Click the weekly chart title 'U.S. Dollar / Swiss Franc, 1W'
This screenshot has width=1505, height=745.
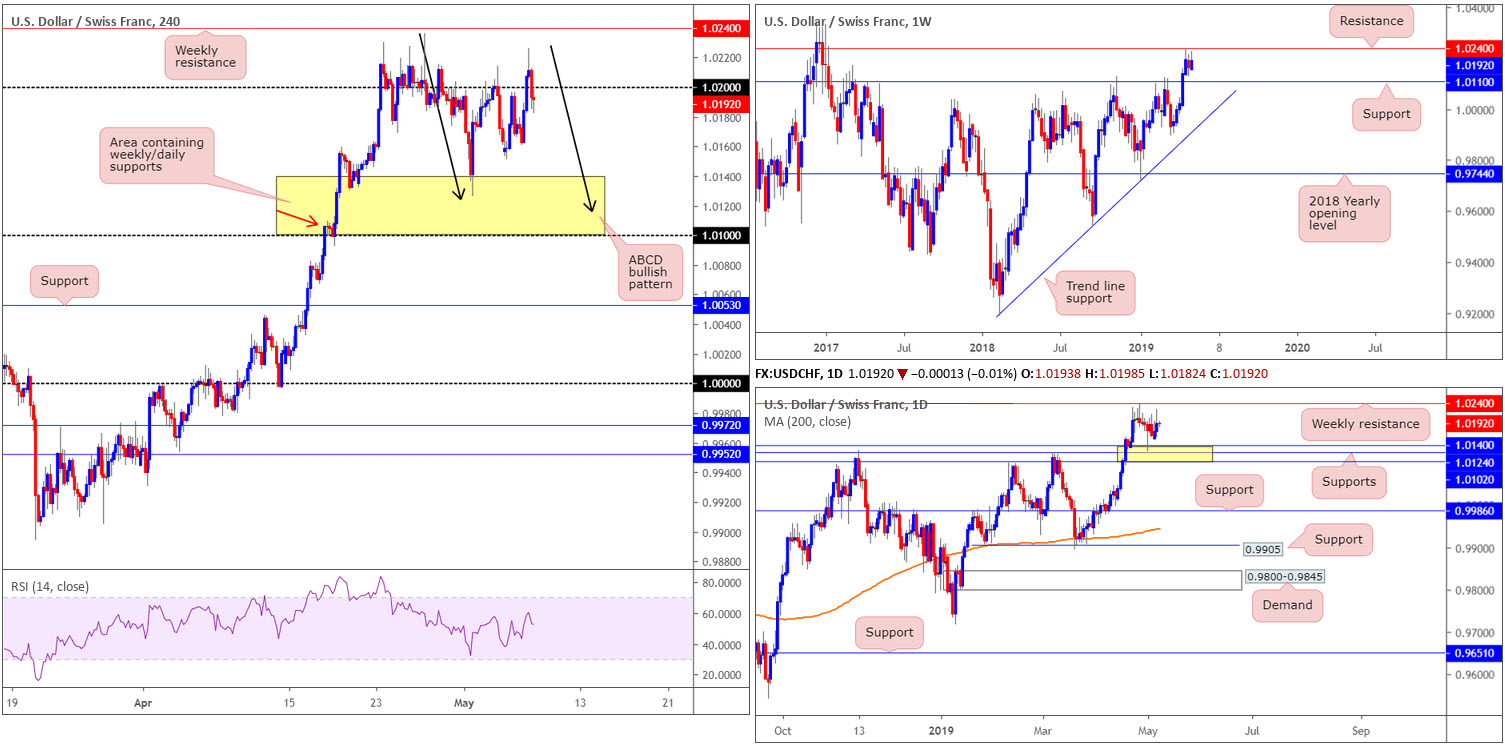[847, 20]
